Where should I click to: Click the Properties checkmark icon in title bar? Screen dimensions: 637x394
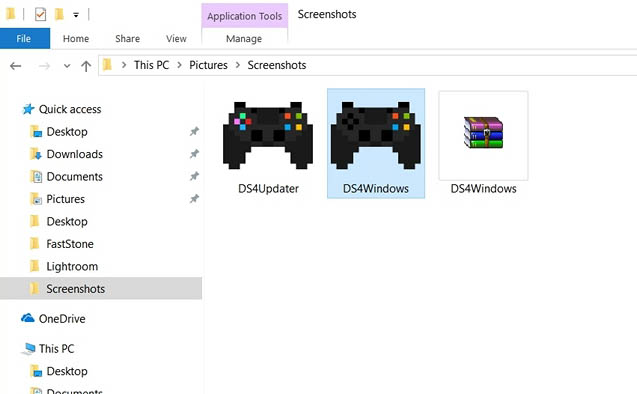point(40,15)
